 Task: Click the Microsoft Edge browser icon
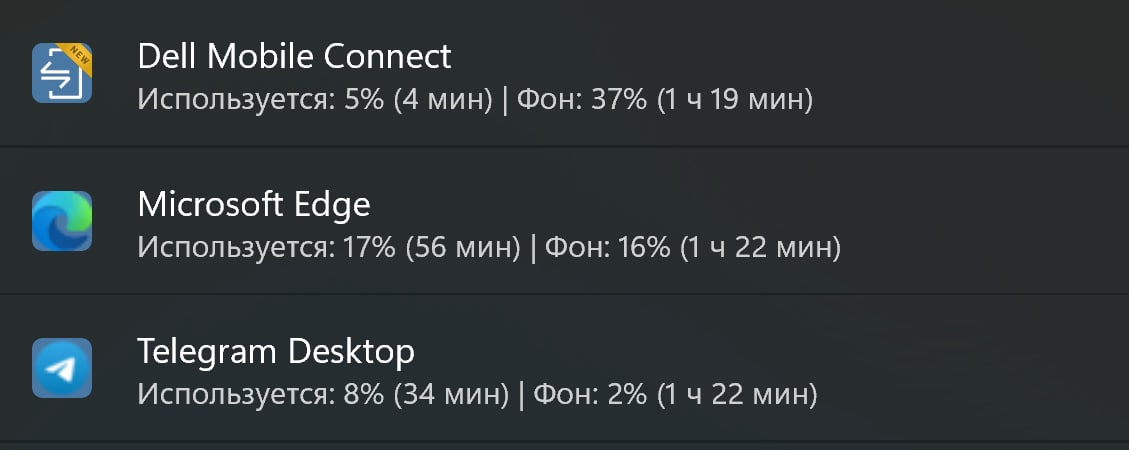[62, 221]
